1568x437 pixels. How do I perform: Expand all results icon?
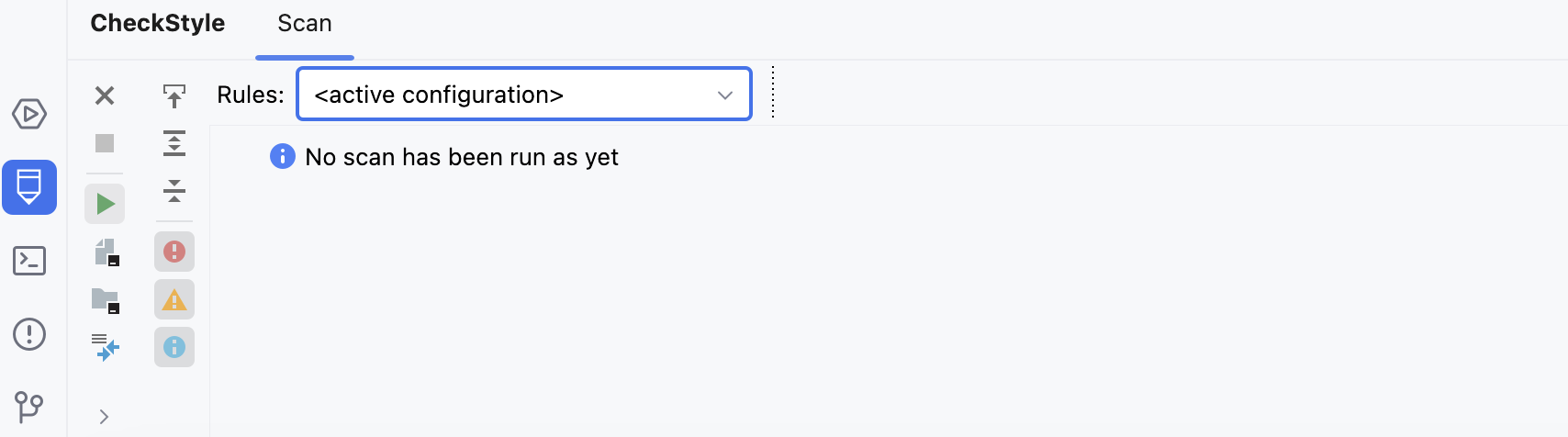[x=174, y=143]
